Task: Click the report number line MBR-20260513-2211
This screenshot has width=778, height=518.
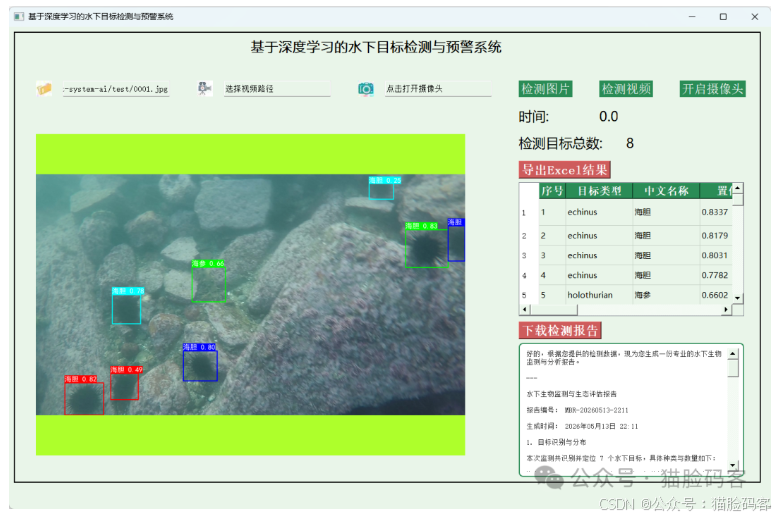Action: [578, 410]
